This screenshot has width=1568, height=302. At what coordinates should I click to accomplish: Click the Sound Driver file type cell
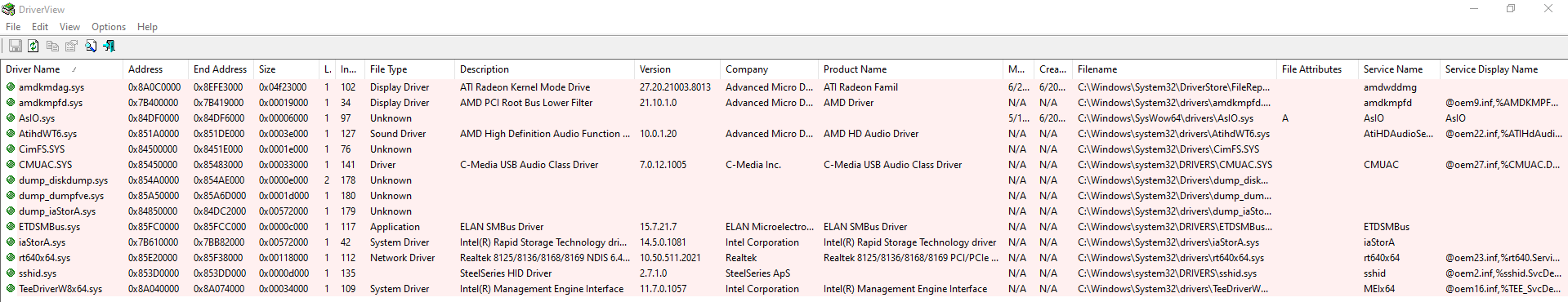click(398, 134)
